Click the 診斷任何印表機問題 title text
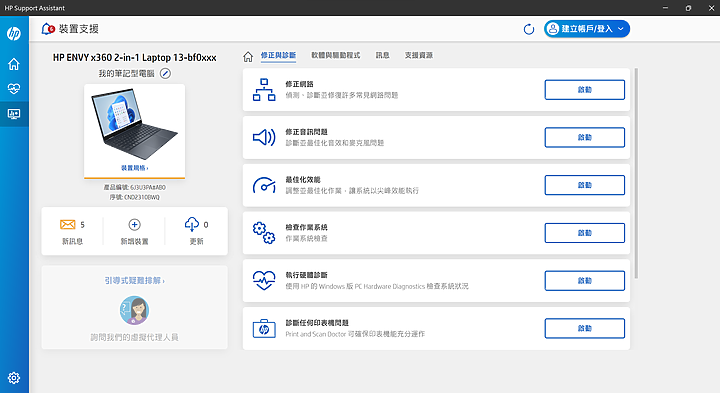720x393 pixels. [317, 323]
